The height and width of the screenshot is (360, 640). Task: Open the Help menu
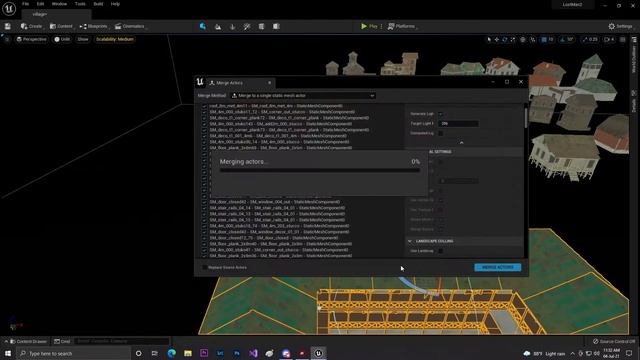click(116, 4)
